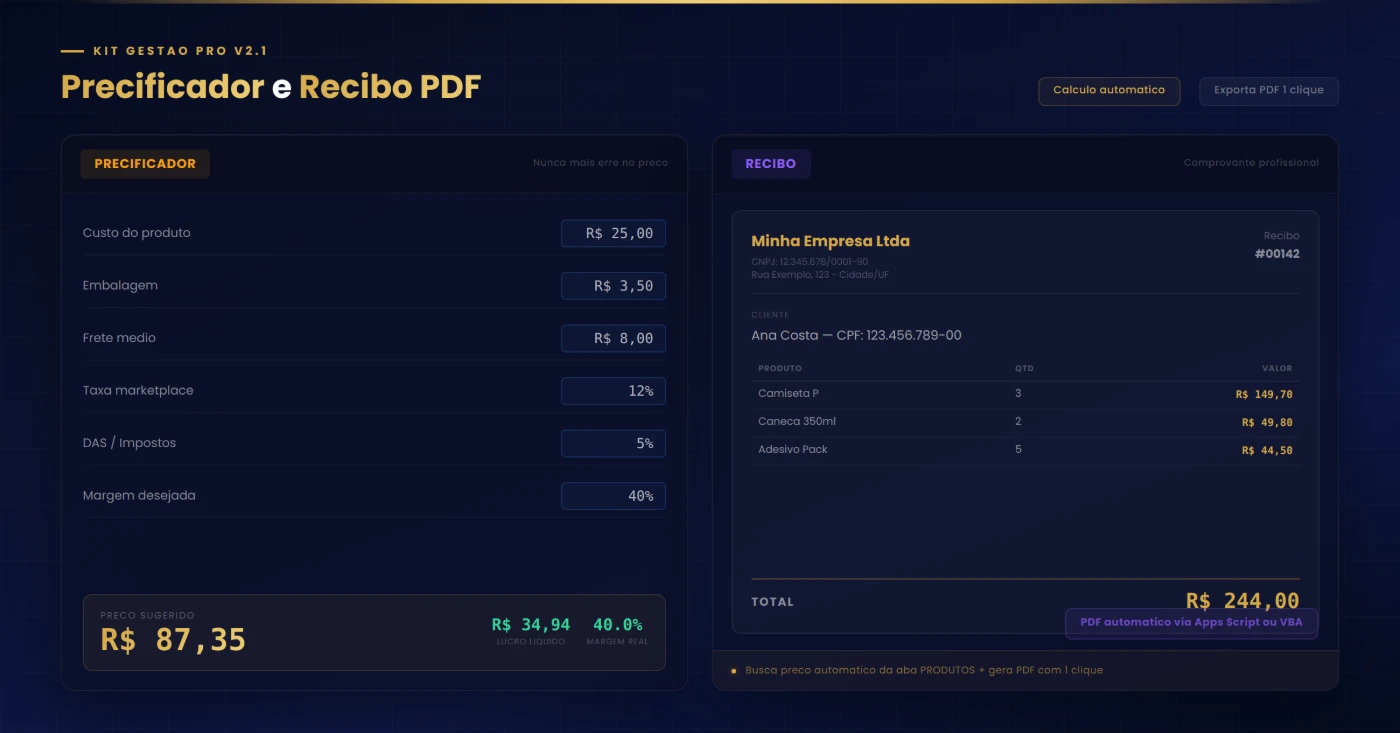Click the lucro liquido value R$ 34,94
Viewport: 1400px width, 733px height.
pyautogui.click(x=530, y=625)
